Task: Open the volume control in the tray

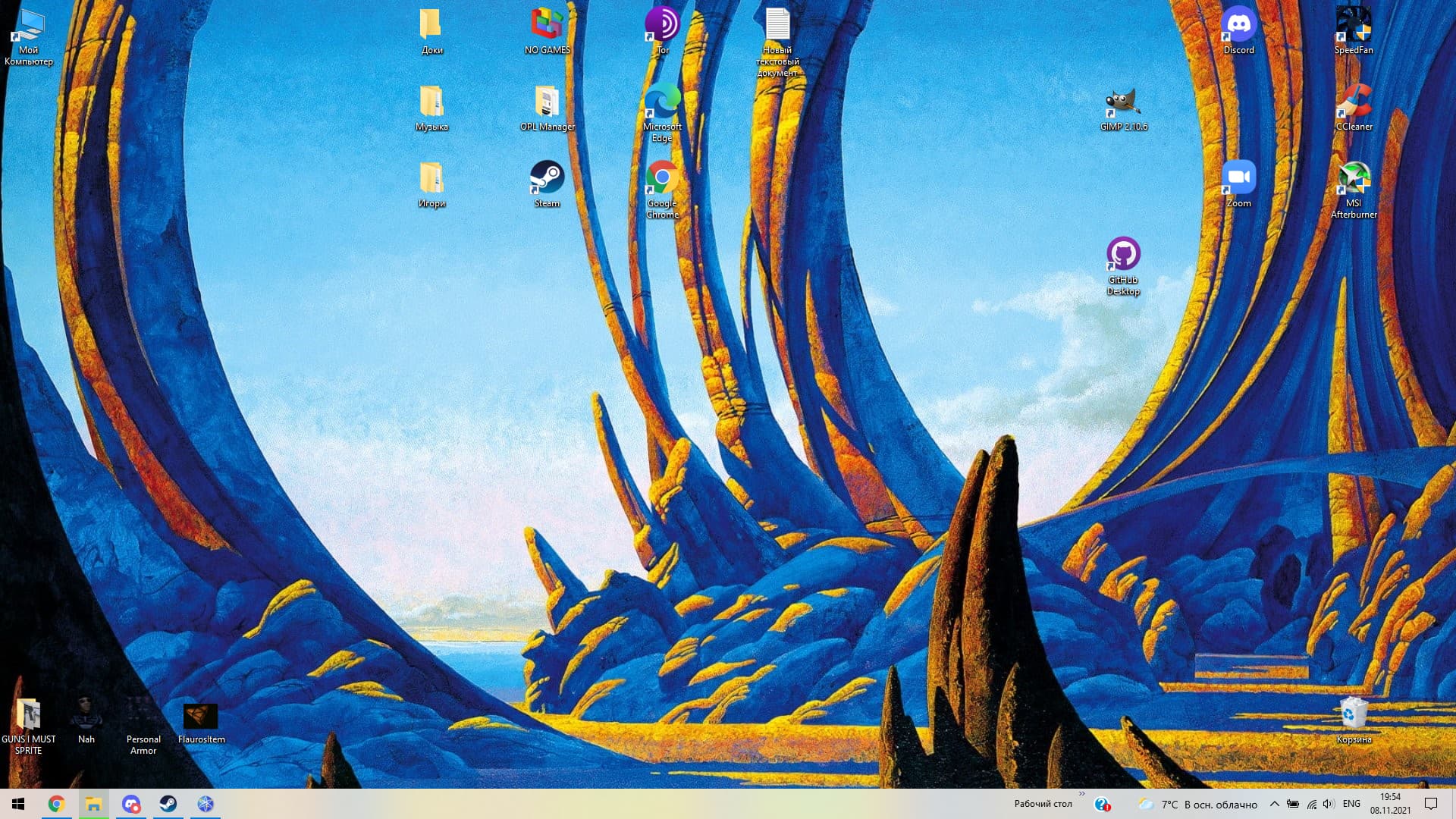Action: click(x=1329, y=804)
